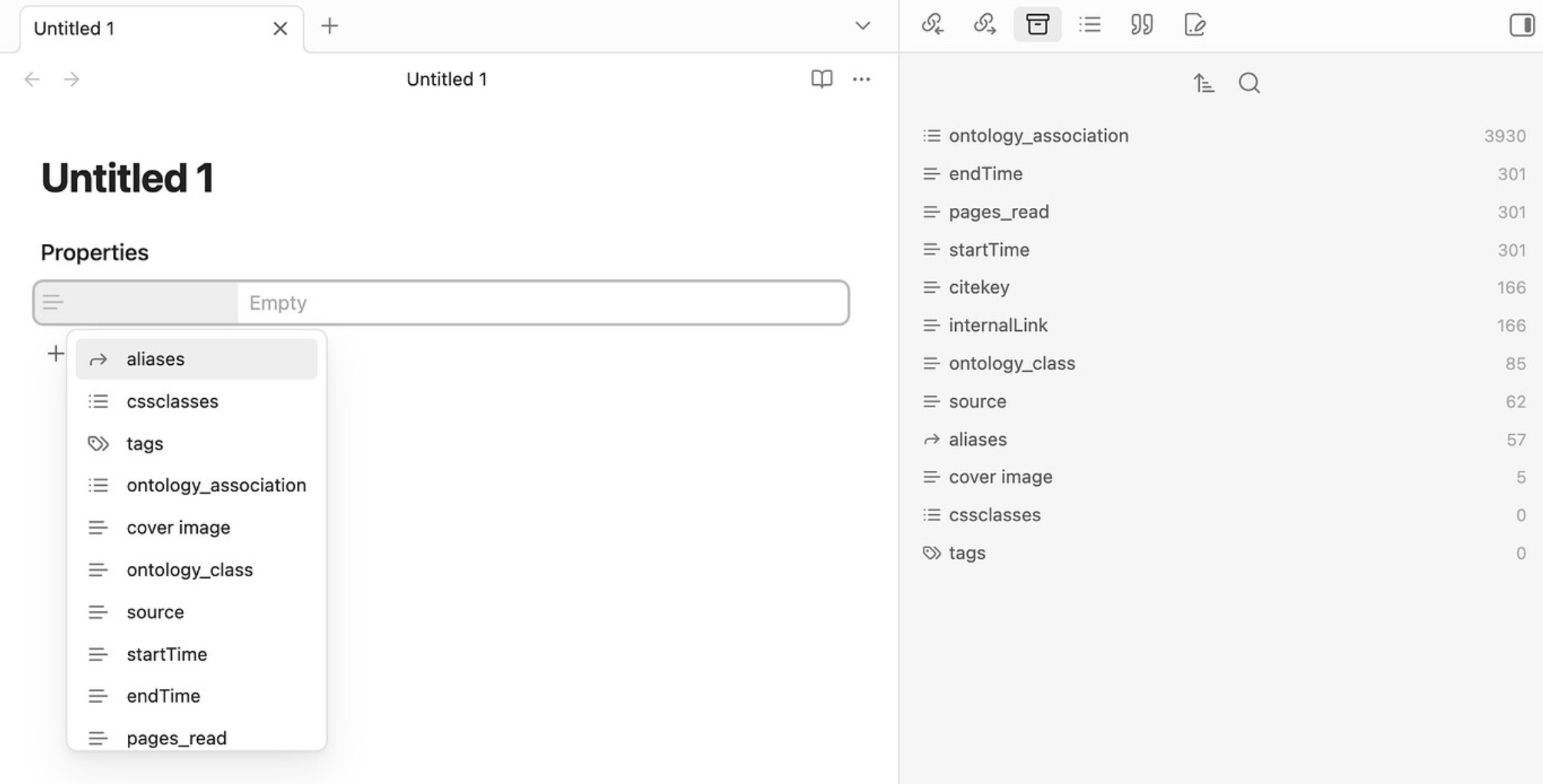Open the tab list chevron dropdown
The width and height of the screenshot is (1543, 784).
[862, 26]
